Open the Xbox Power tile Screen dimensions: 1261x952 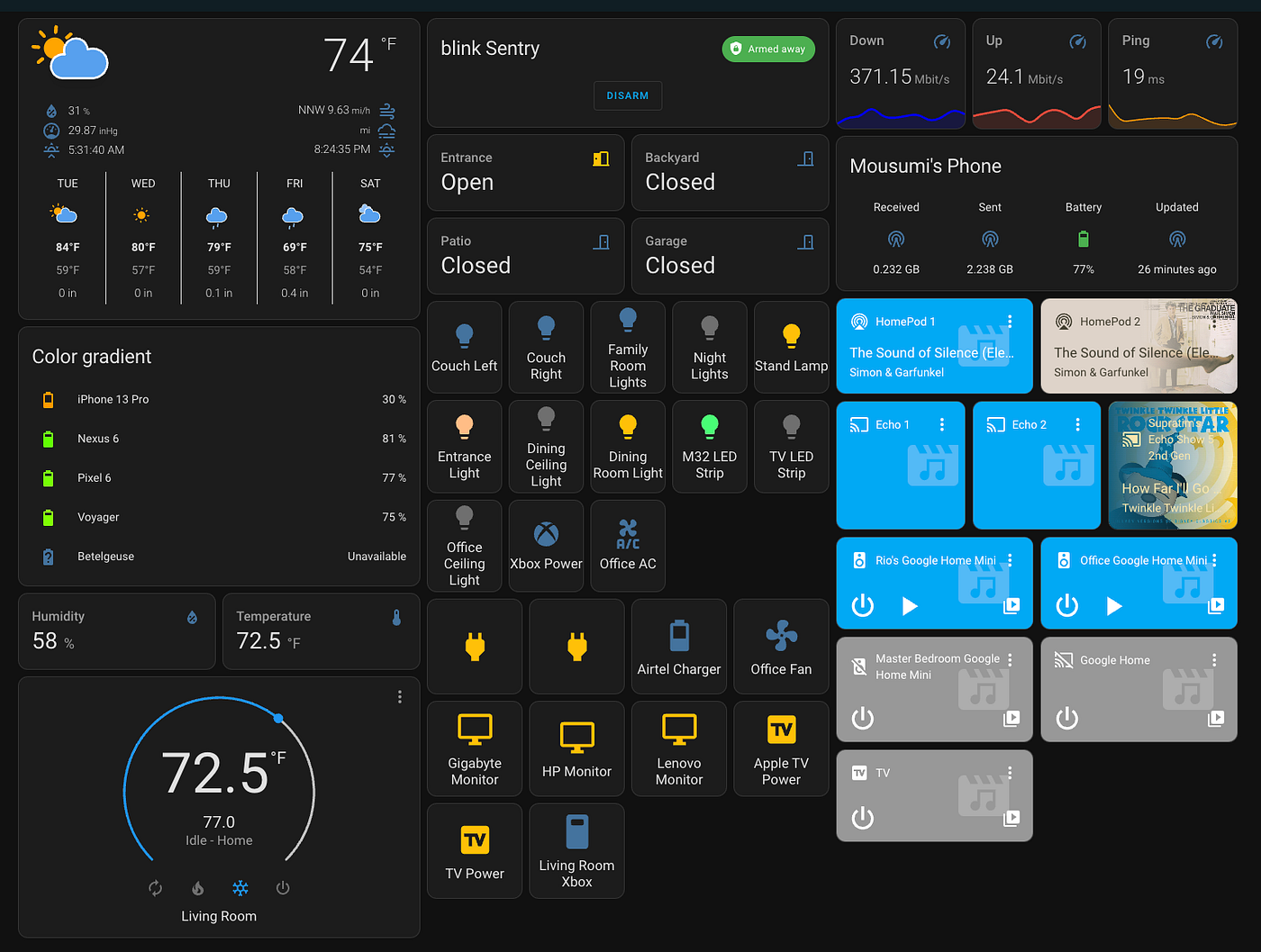coord(546,546)
